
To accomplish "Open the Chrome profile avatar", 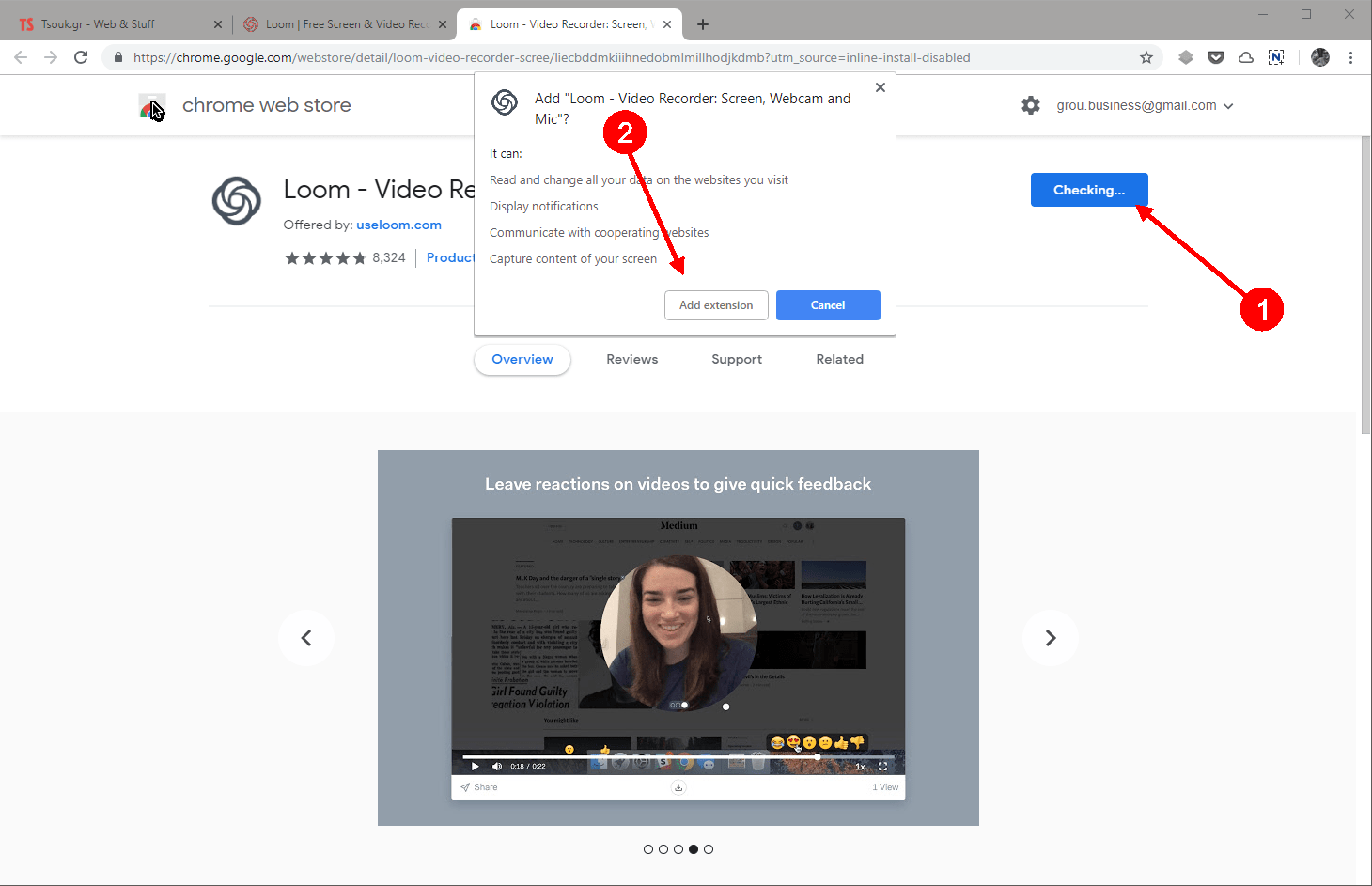I will [1320, 57].
